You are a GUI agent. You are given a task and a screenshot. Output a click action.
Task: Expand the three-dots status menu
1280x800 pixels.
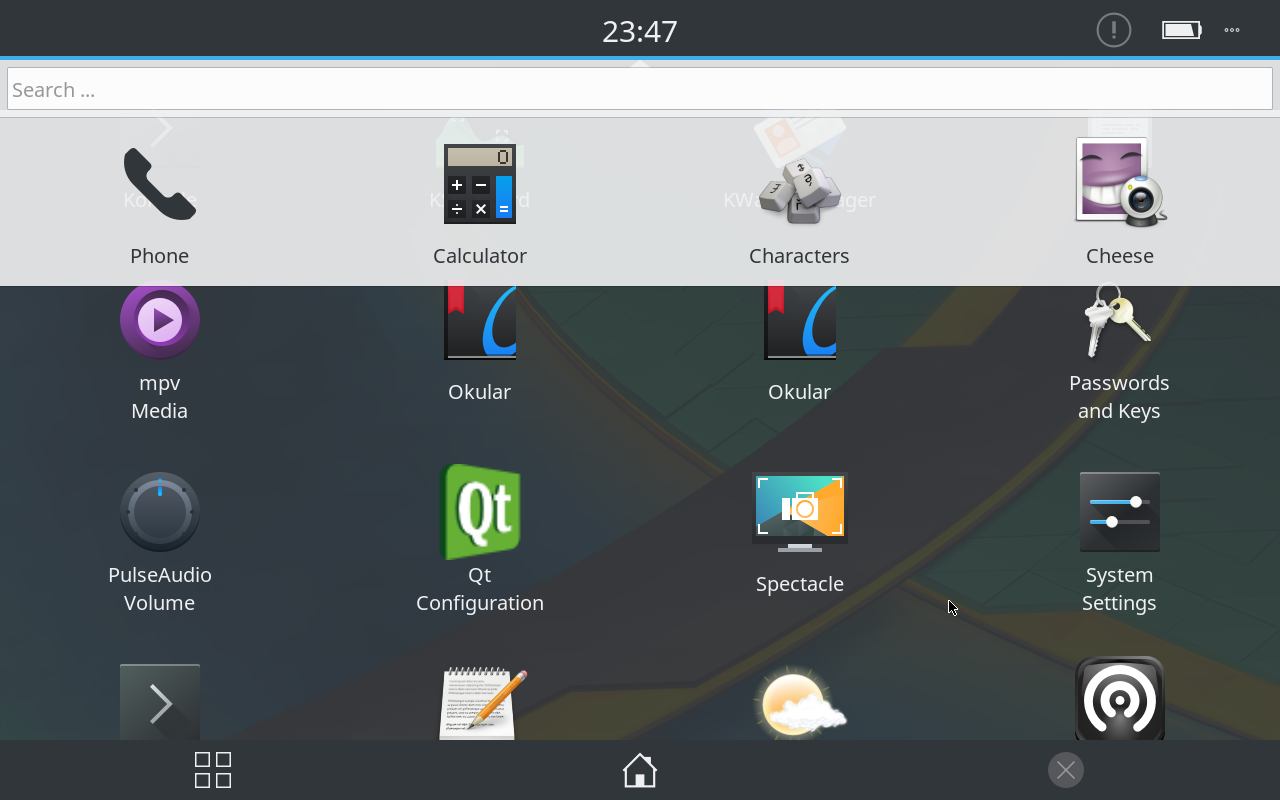coord(1232,30)
